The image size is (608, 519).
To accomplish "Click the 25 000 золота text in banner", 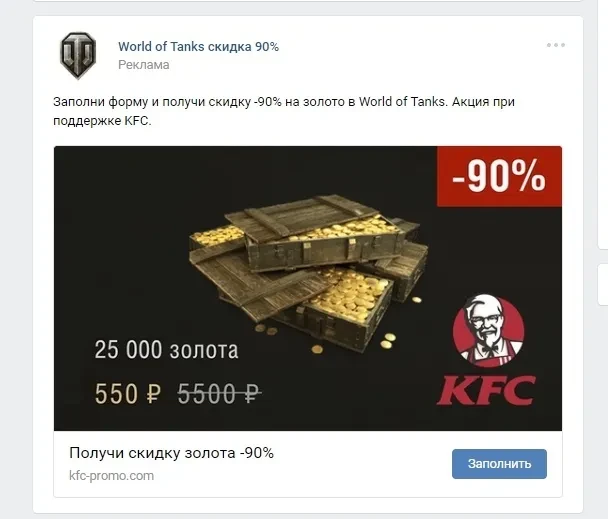I will (x=166, y=350).
